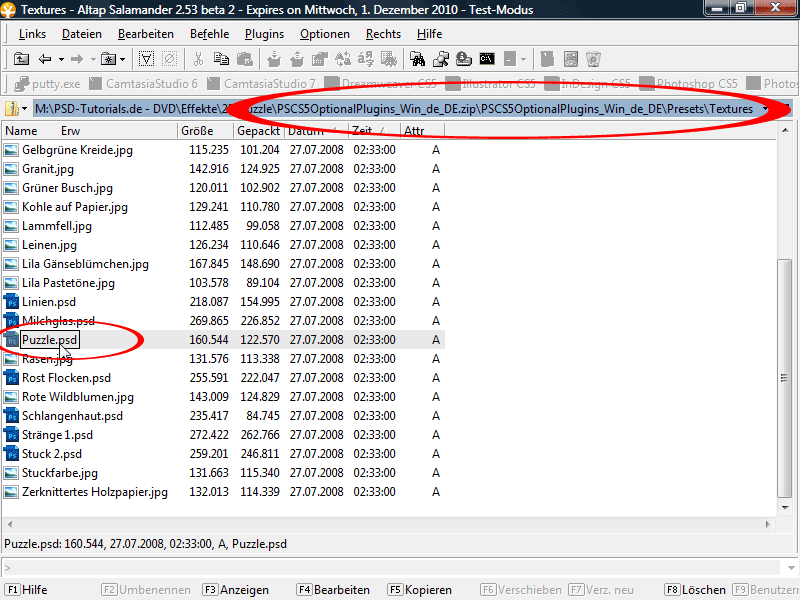
Task: Select file Linien.psd
Action: (49, 302)
